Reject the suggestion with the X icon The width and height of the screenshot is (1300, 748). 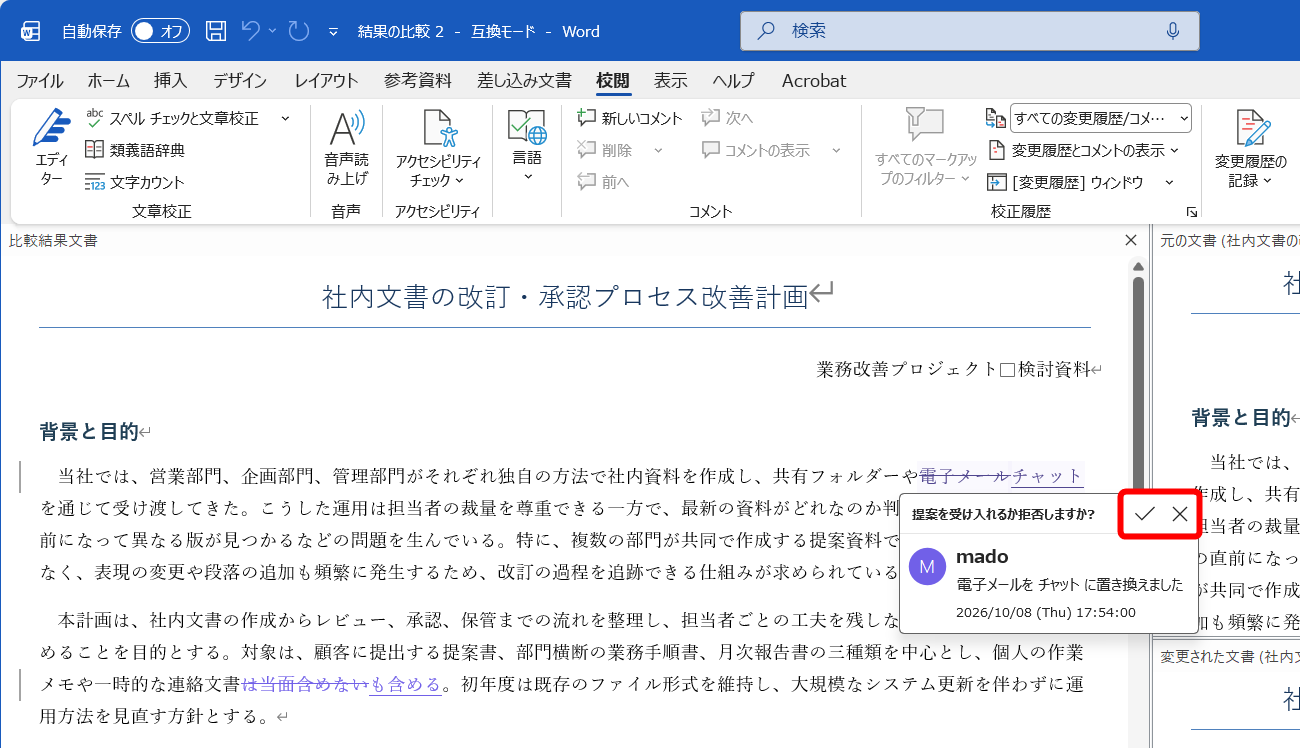pyautogui.click(x=1180, y=514)
